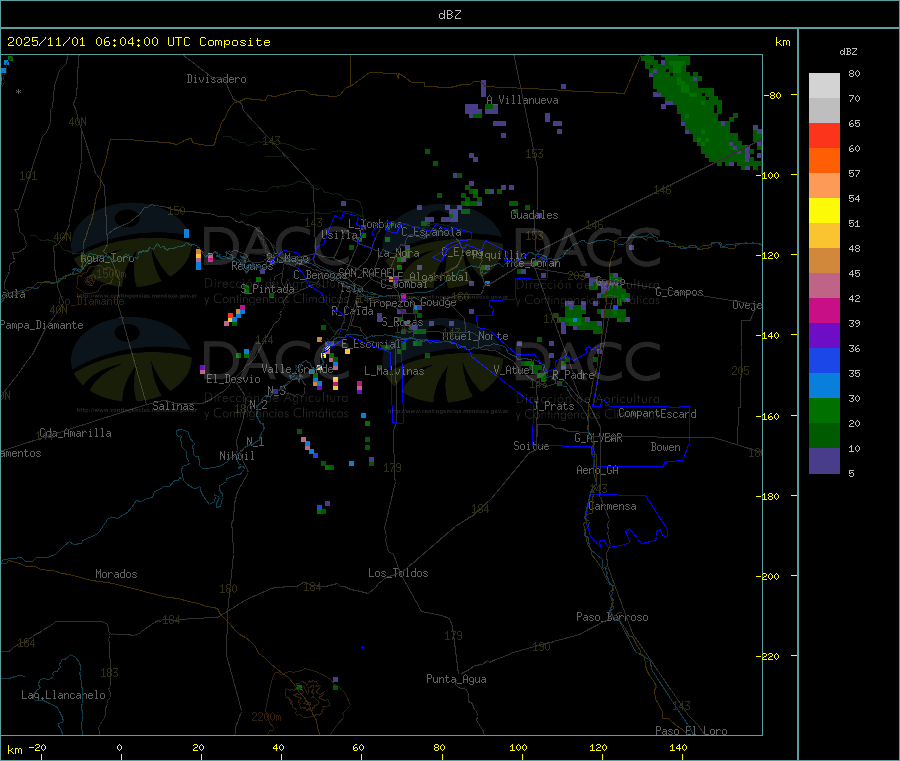Click the Agua_Toro label
Screen dimensions: 900x761
(x=107, y=258)
